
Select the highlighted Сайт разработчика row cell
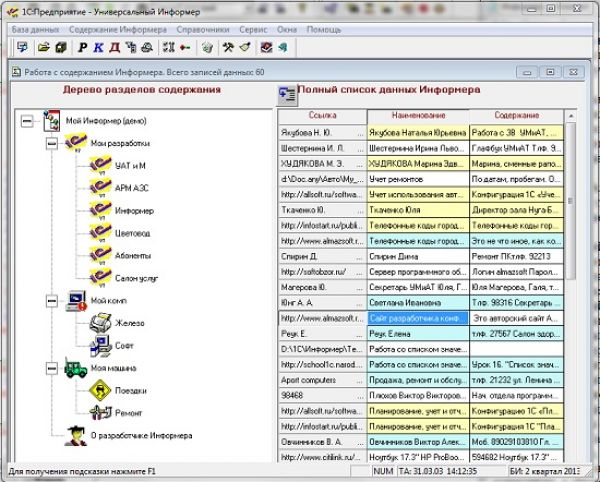click(x=416, y=318)
